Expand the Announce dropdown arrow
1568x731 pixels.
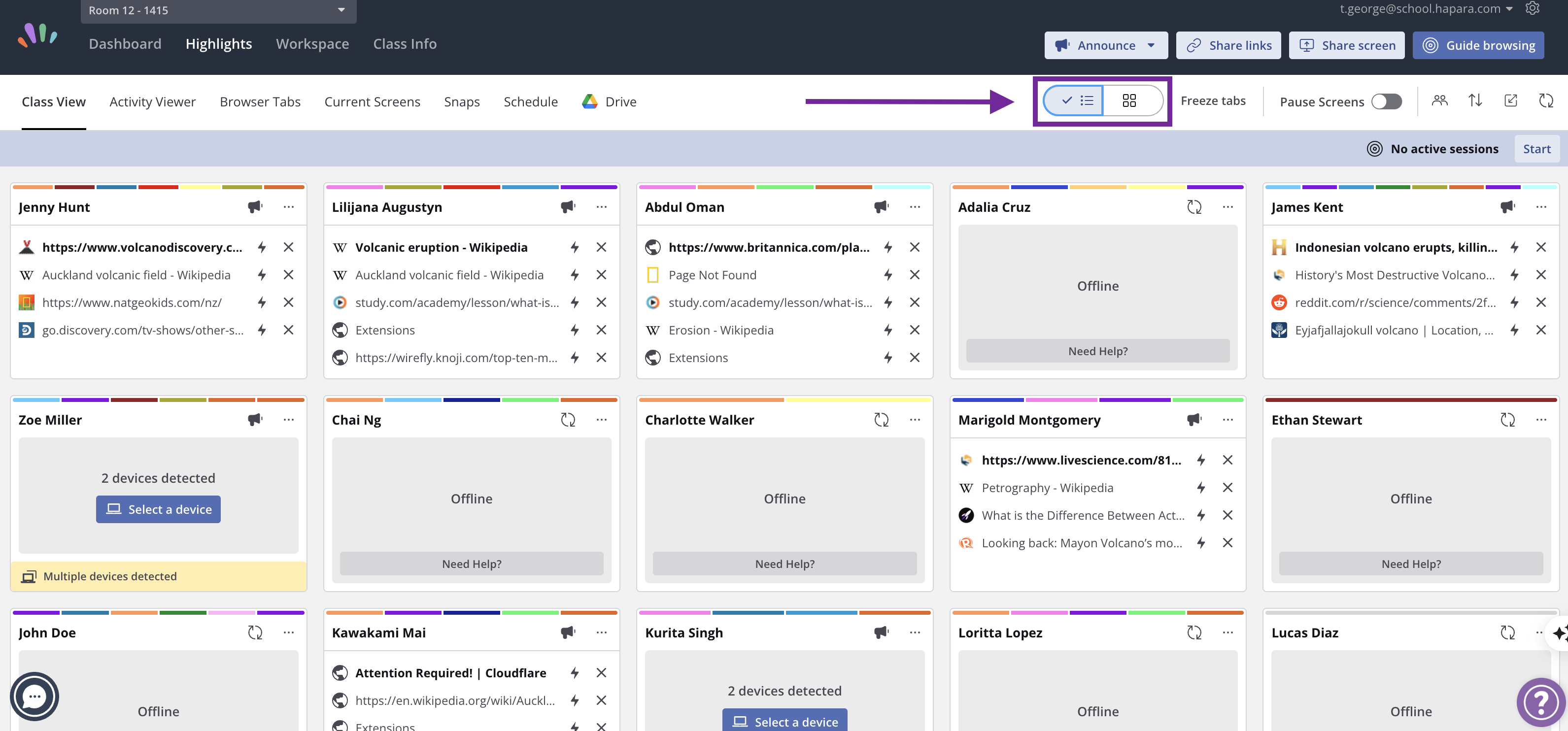click(1151, 45)
